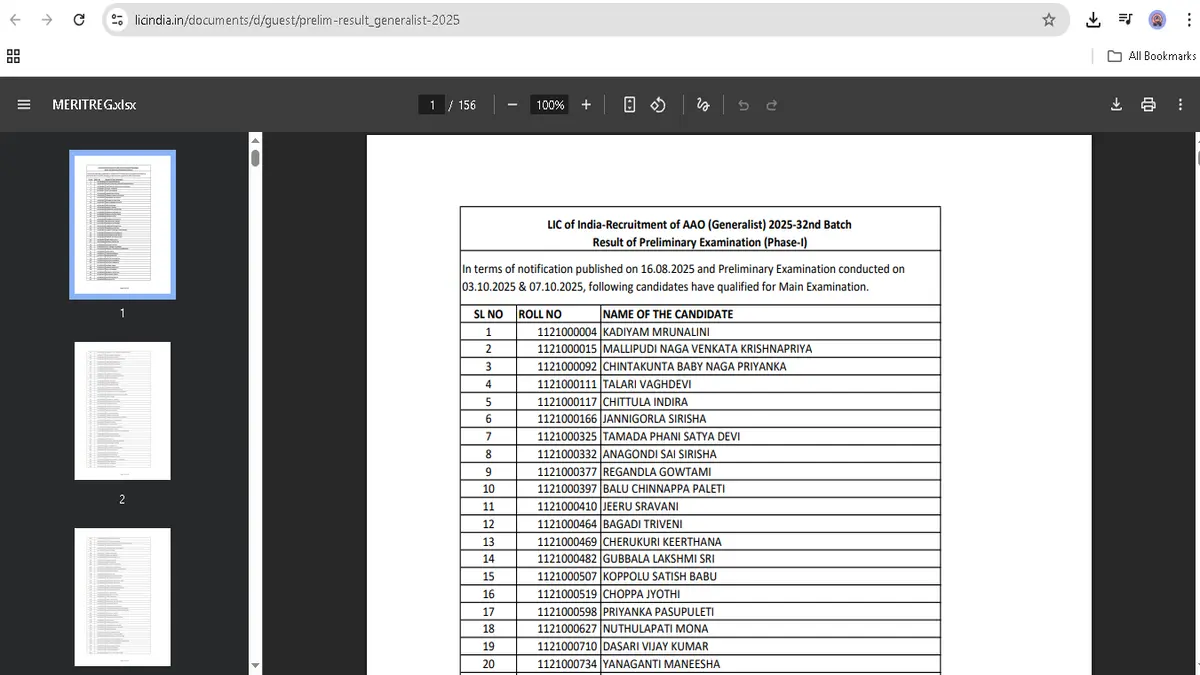The image size is (1200, 675).
Task: Open the browser Downloads icon
Action: pyautogui.click(x=1093, y=19)
